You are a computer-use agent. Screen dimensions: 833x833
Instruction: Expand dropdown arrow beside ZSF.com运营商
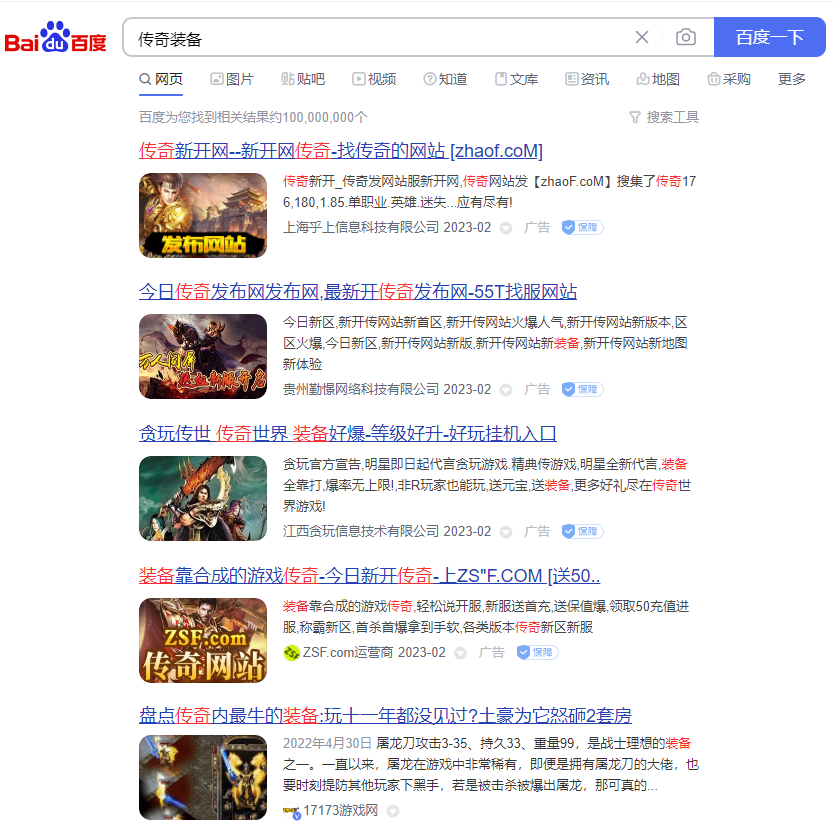pos(461,653)
